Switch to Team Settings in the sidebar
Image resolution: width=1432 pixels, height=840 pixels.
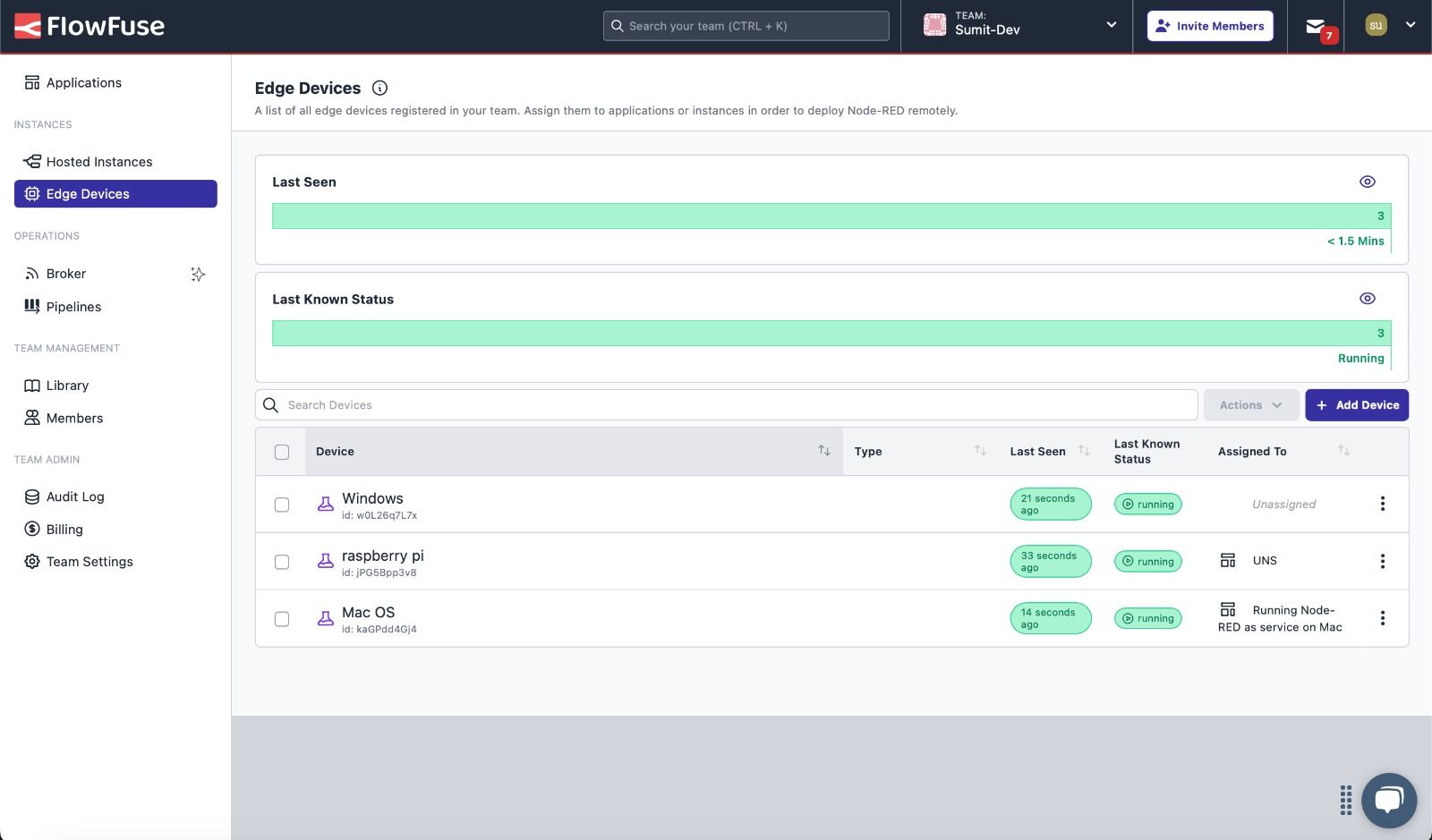89,561
